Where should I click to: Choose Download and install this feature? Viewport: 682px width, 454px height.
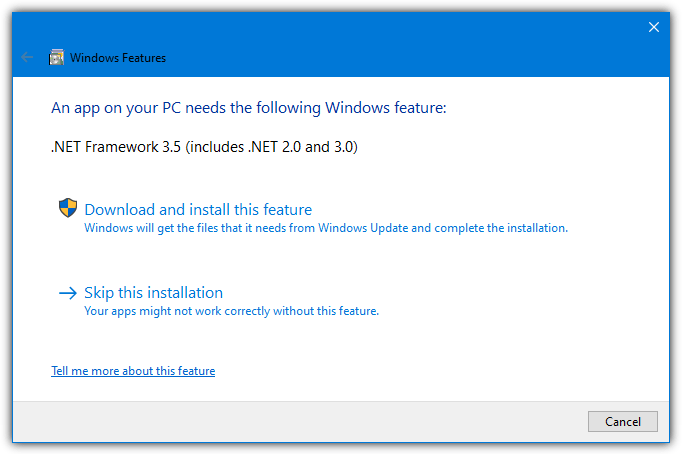tap(198, 210)
